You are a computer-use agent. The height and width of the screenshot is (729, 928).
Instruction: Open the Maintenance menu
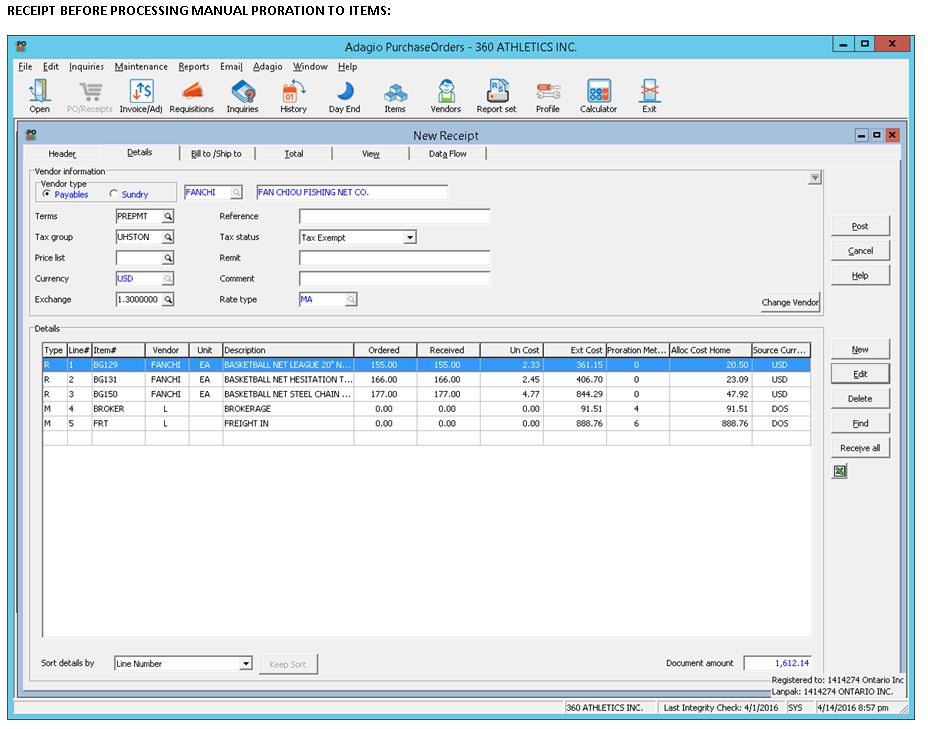[x=141, y=67]
